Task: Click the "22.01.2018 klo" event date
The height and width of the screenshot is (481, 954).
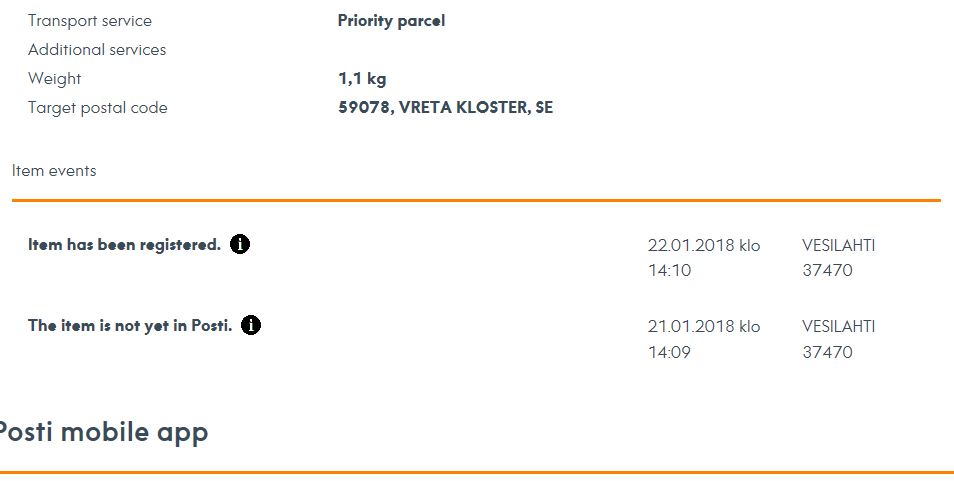Action: [x=704, y=245]
